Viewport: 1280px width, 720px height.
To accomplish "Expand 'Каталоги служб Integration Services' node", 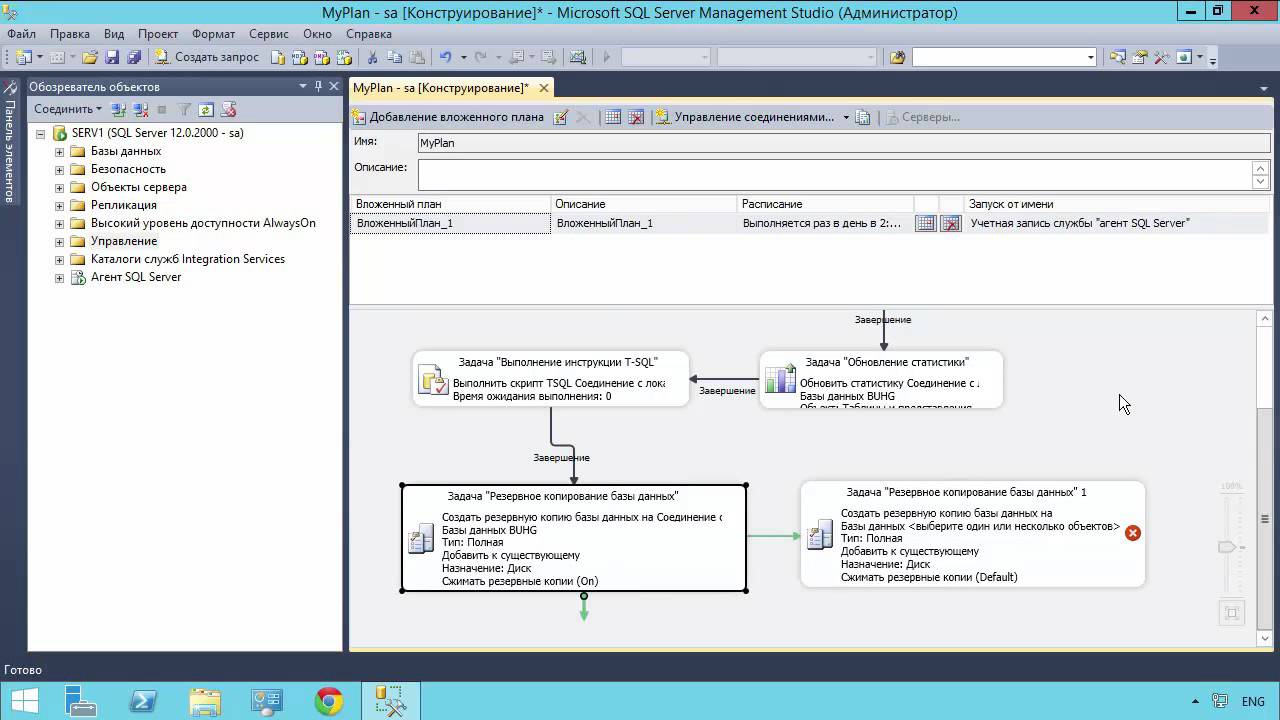I will pos(59,259).
